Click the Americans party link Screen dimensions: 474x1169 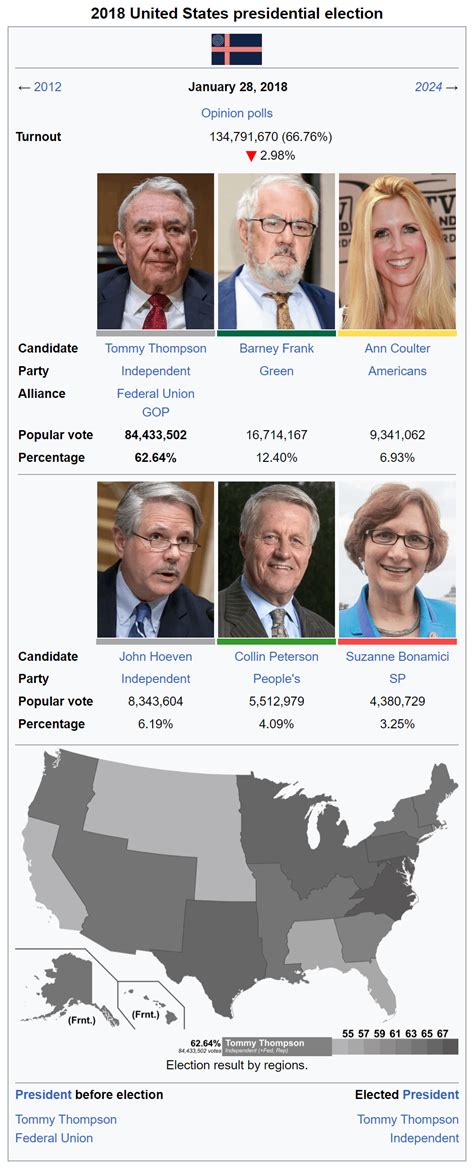coord(397,371)
